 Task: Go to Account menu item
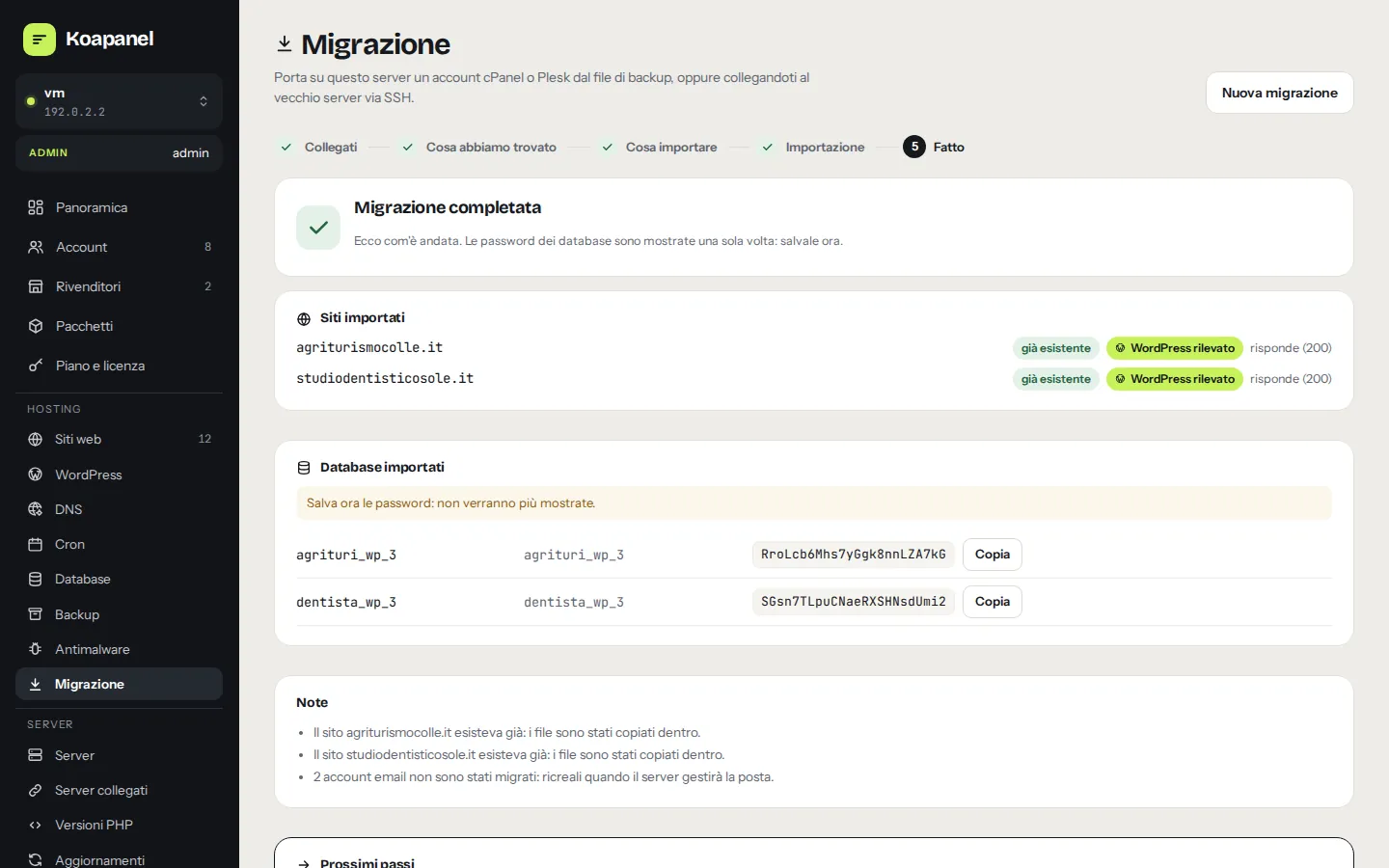click(119, 247)
